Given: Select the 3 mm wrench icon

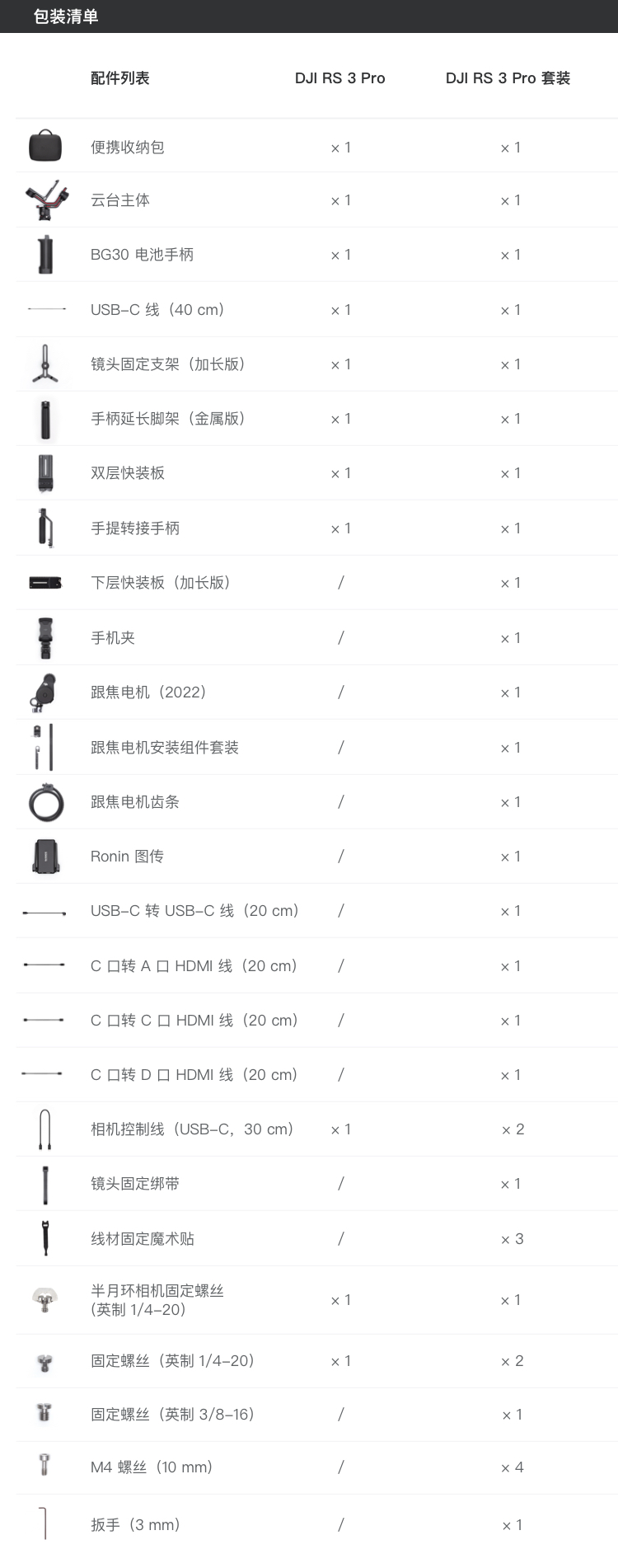Looking at the screenshot, I should tap(43, 1523).
